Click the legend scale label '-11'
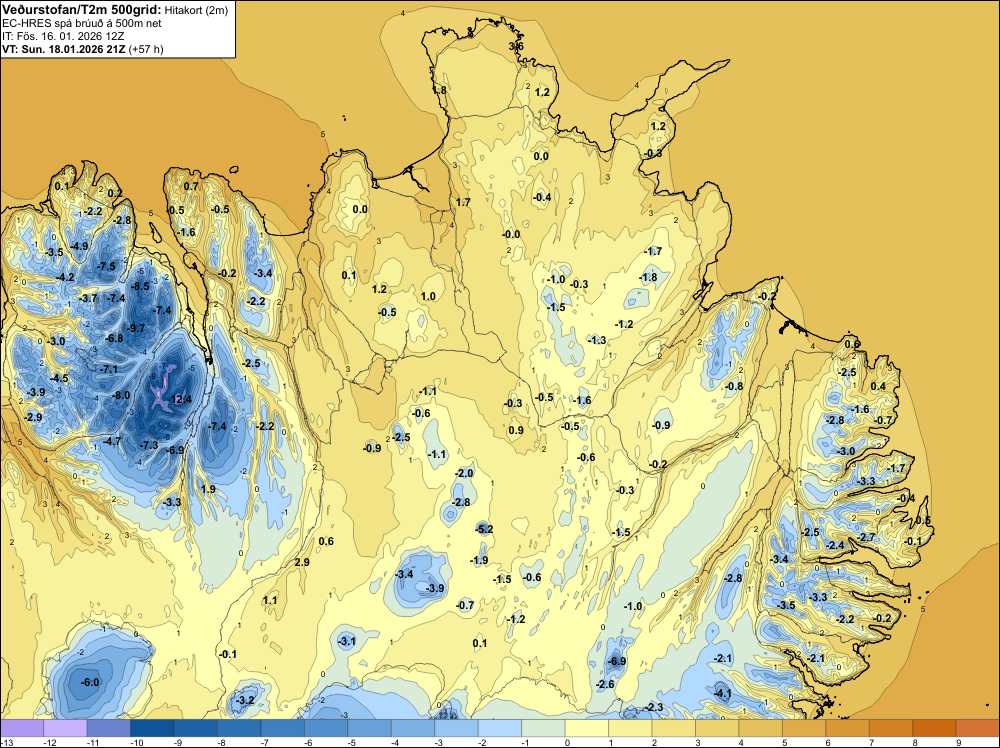Viewport: 1000px width, 748px height. [x=91, y=742]
